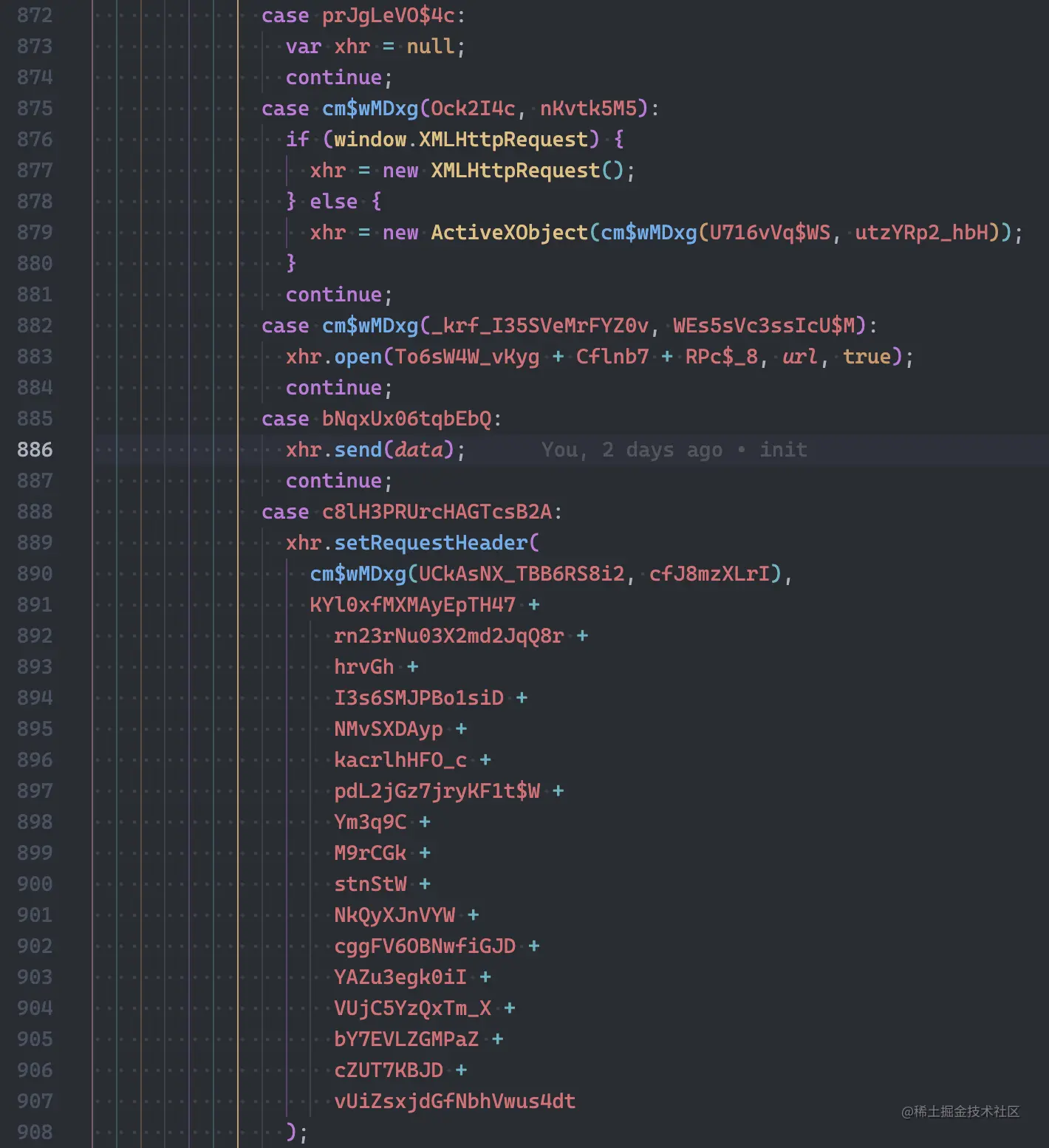
Task: Click the variable Ym3q9C
Action: [370, 822]
